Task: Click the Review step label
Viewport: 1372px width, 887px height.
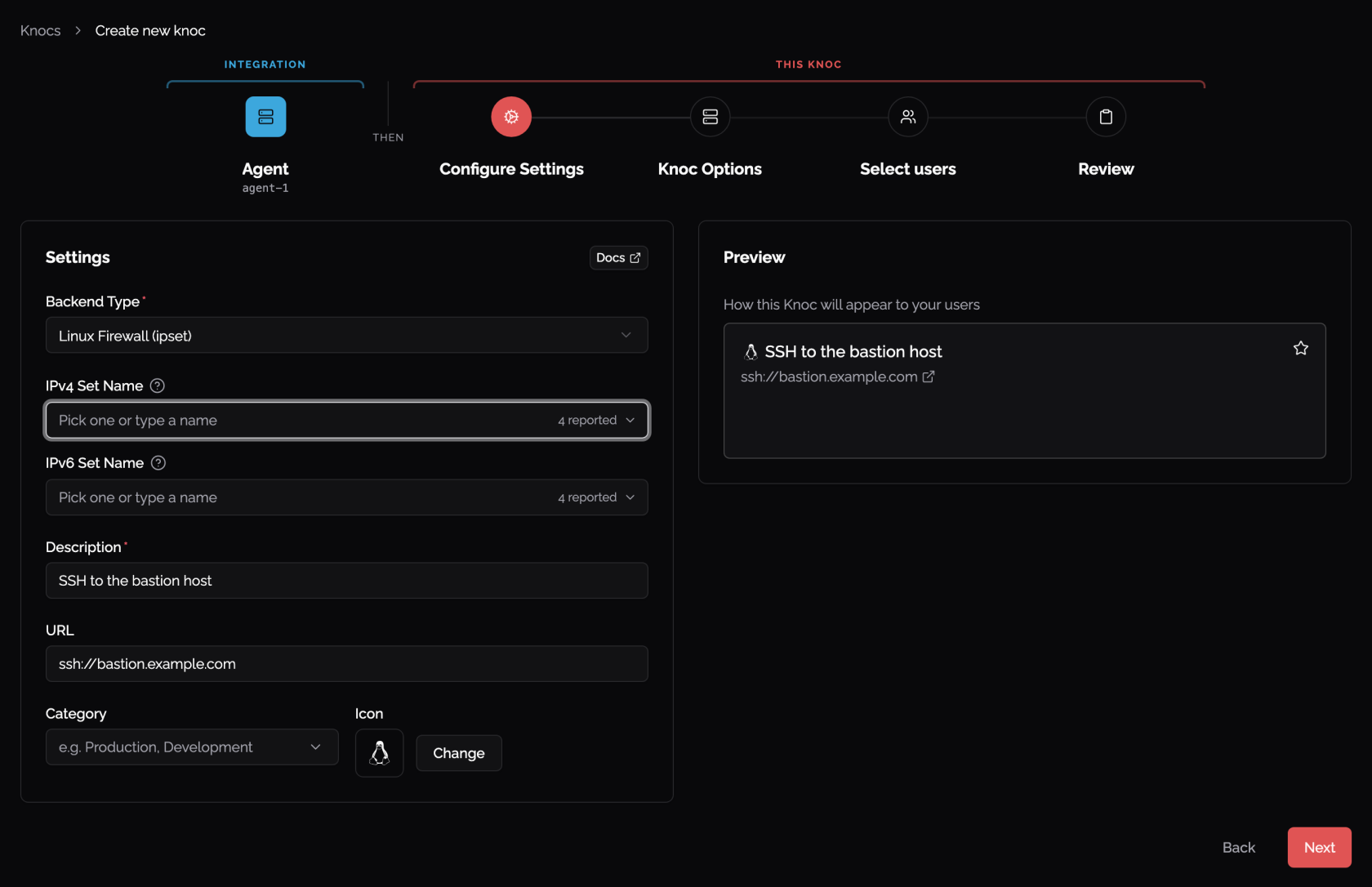Action: (x=1106, y=169)
